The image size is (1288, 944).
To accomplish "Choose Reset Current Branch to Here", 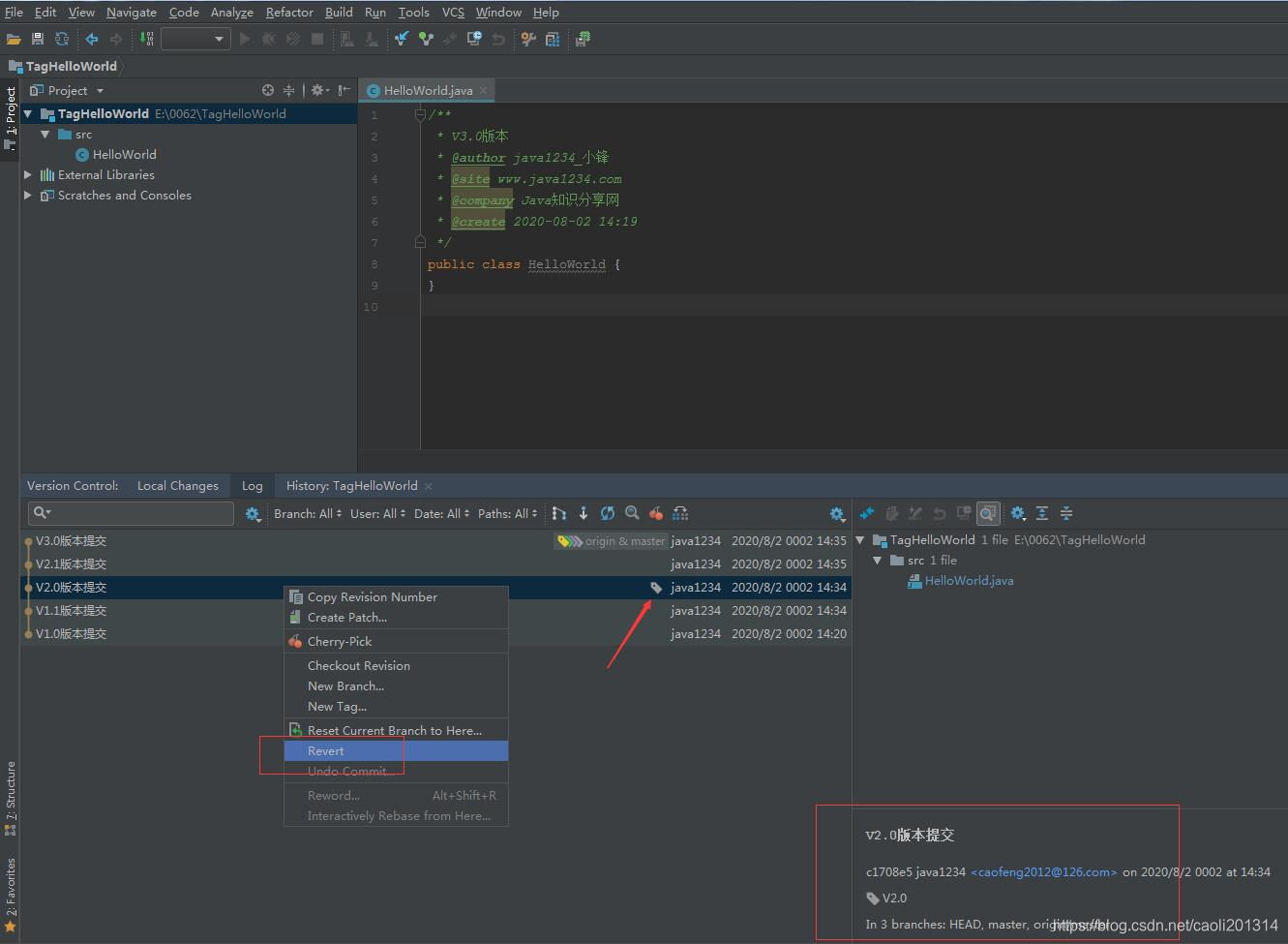I will coord(396,731).
